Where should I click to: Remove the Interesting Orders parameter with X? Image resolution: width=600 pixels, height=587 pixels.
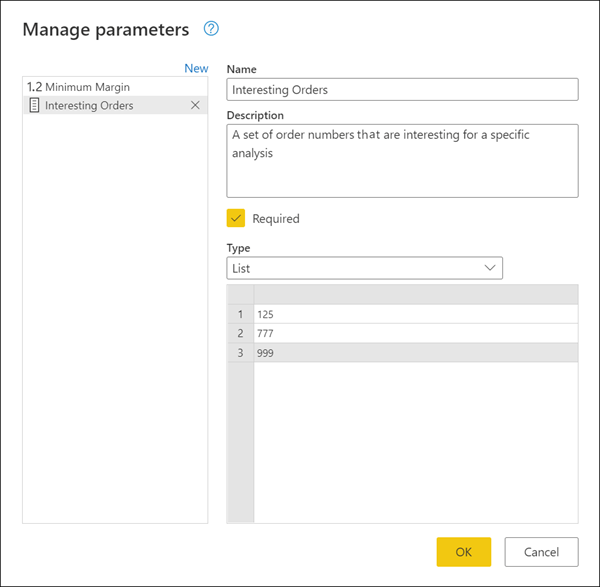pyautogui.click(x=195, y=105)
